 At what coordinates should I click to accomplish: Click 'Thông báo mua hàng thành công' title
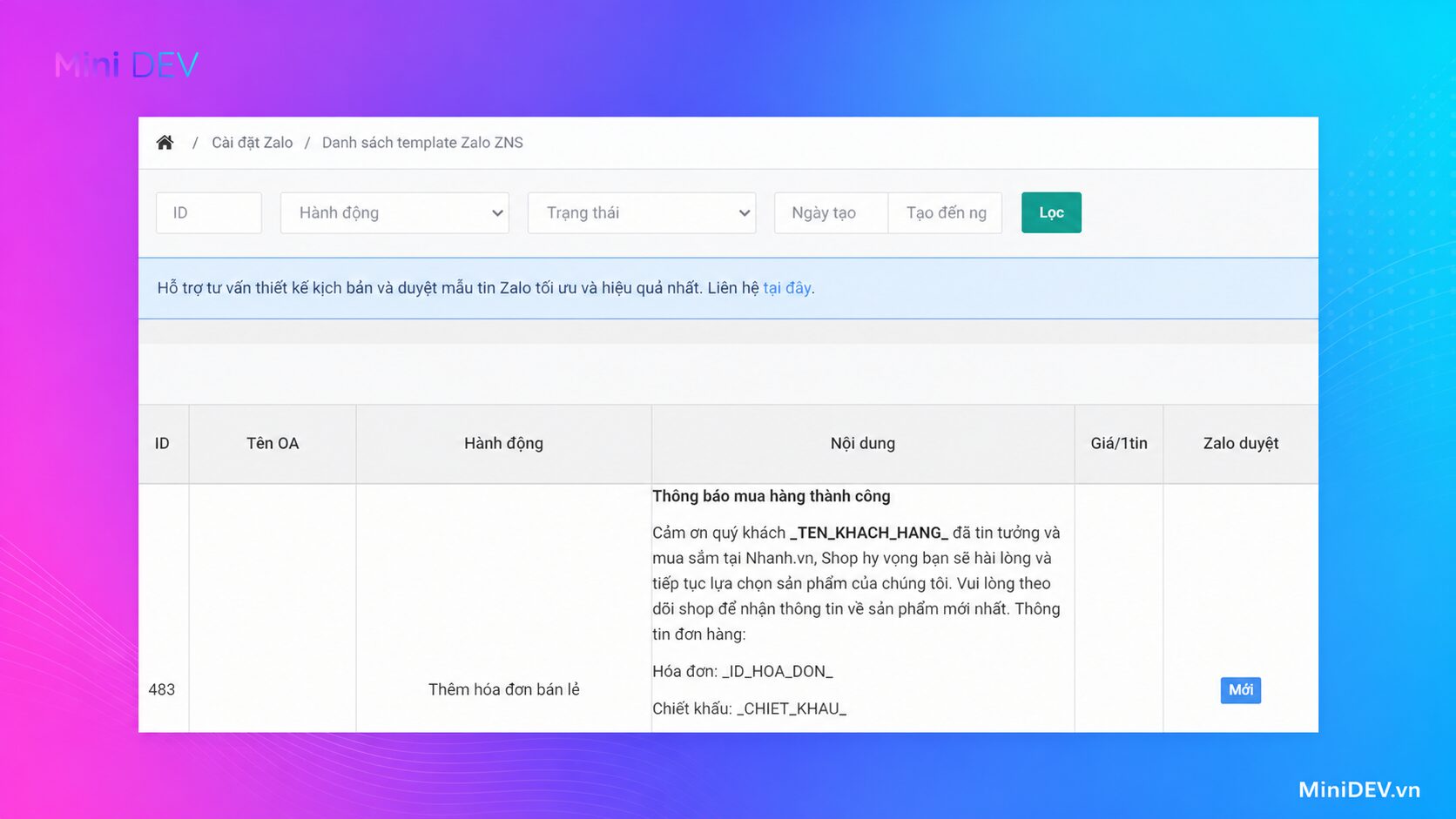click(x=772, y=496)
